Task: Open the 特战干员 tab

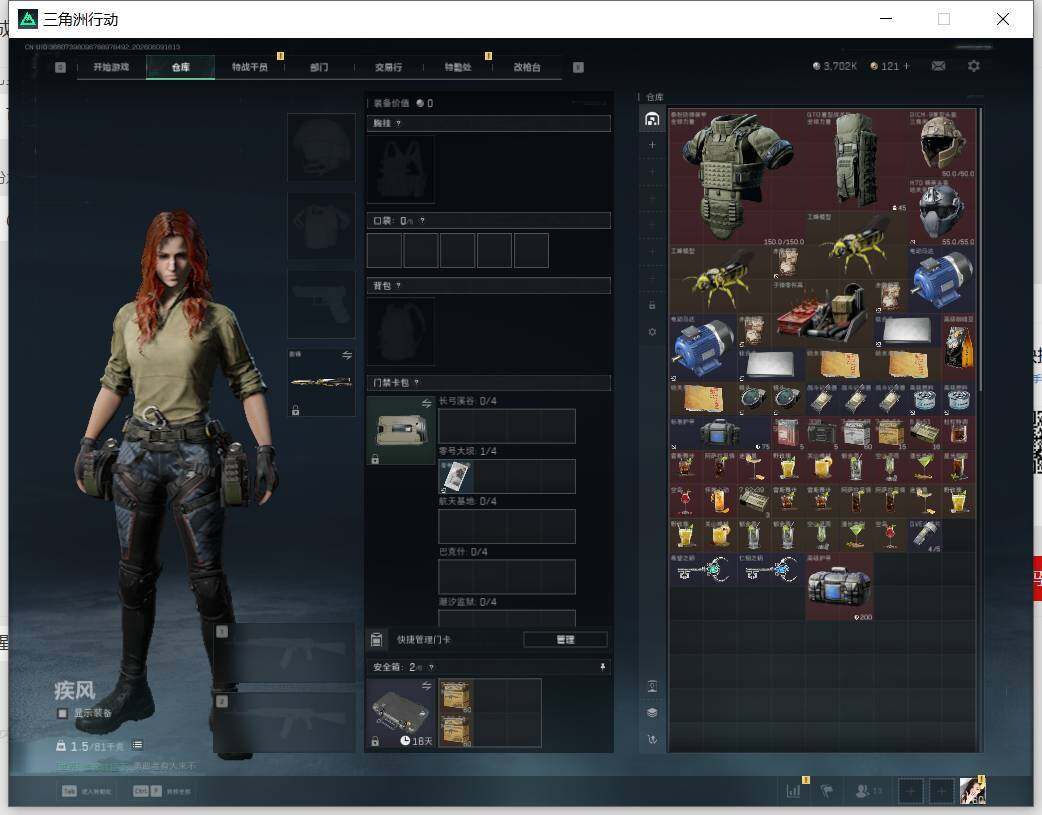Action: 249,67
